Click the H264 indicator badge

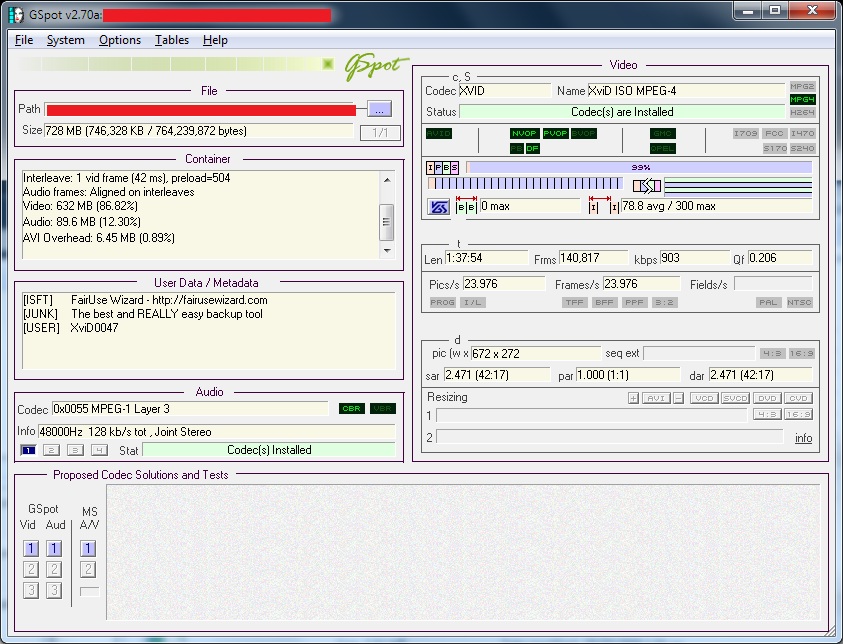tap(802, 112)
